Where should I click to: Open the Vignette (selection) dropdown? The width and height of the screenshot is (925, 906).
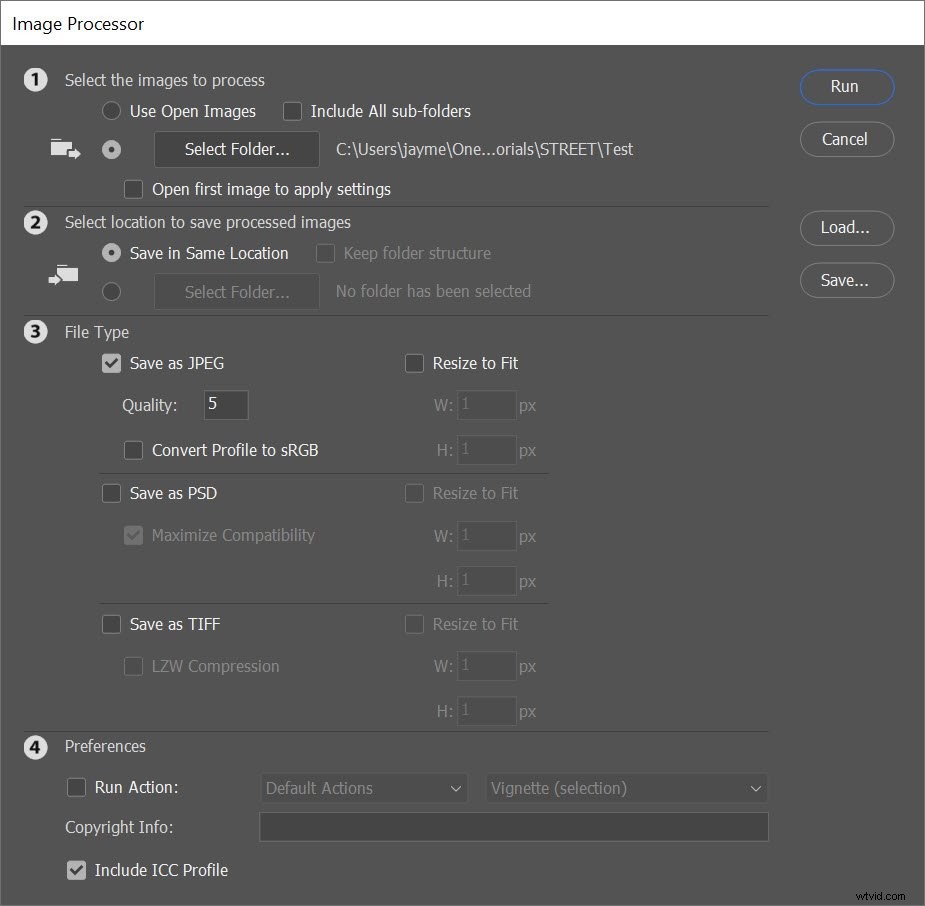click(626, 788)
